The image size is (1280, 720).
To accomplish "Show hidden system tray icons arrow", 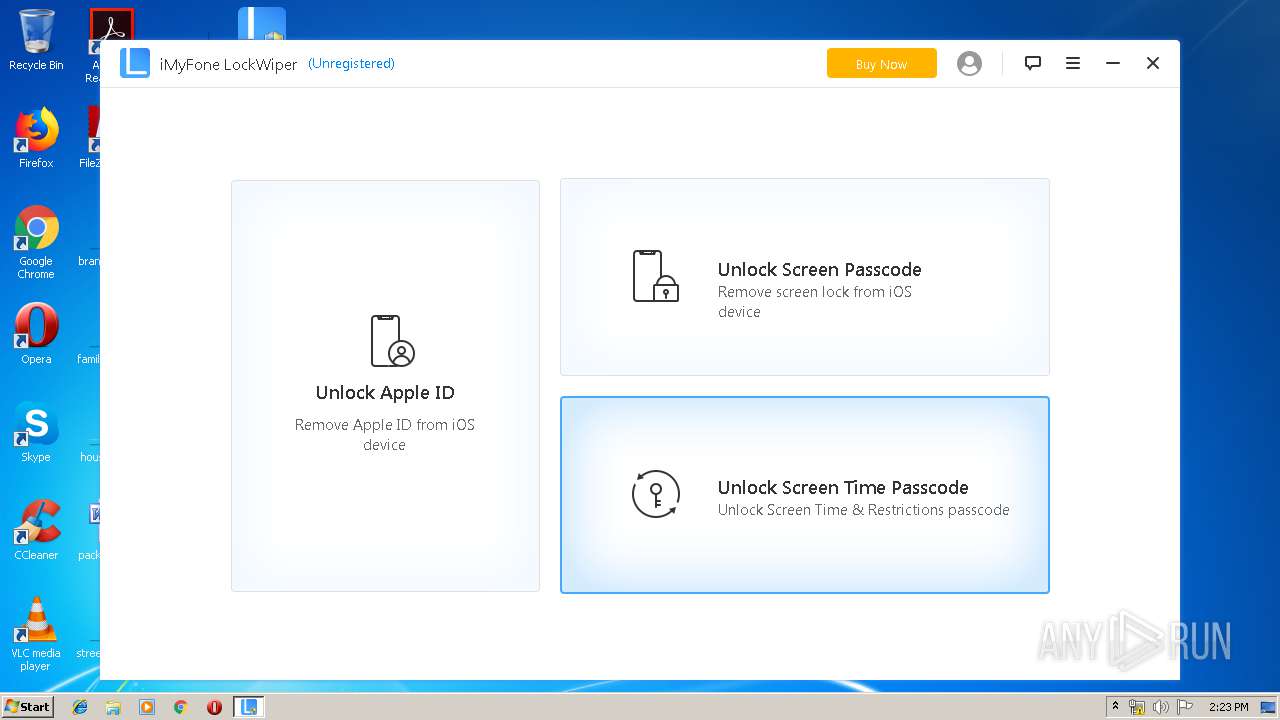I will pos(1115,707).
